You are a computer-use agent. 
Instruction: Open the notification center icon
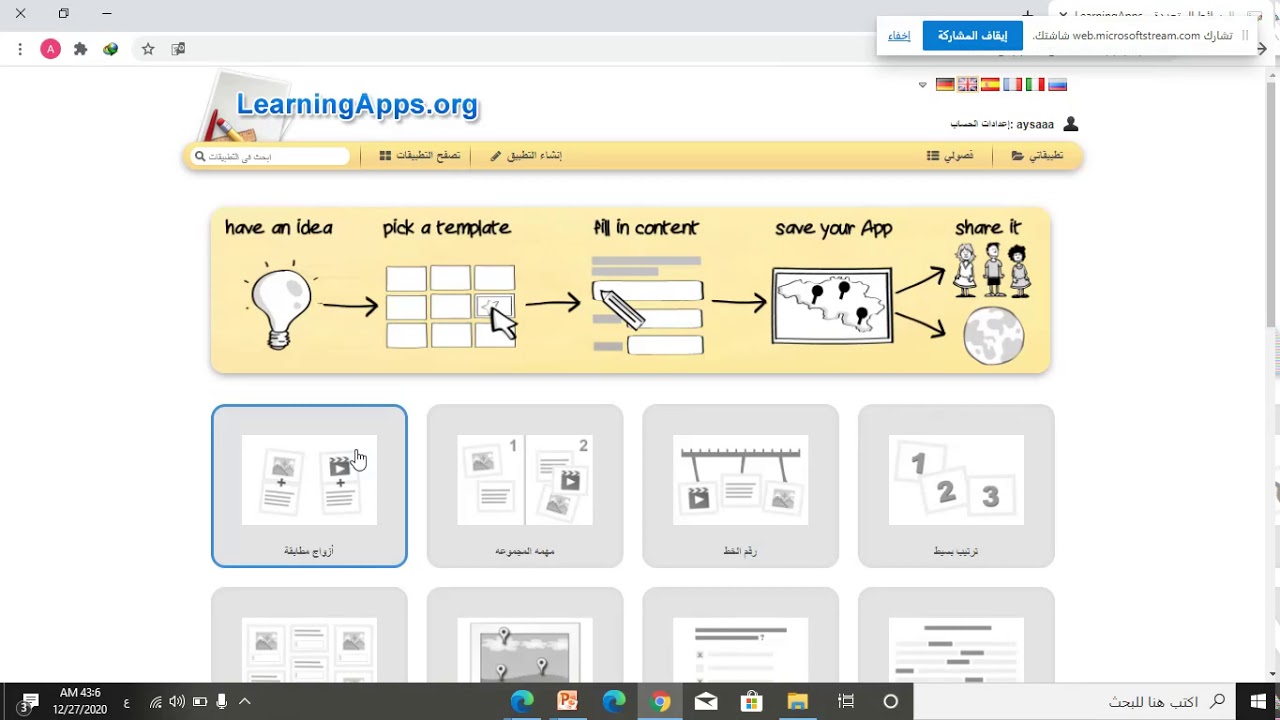[x=27, y=702]
